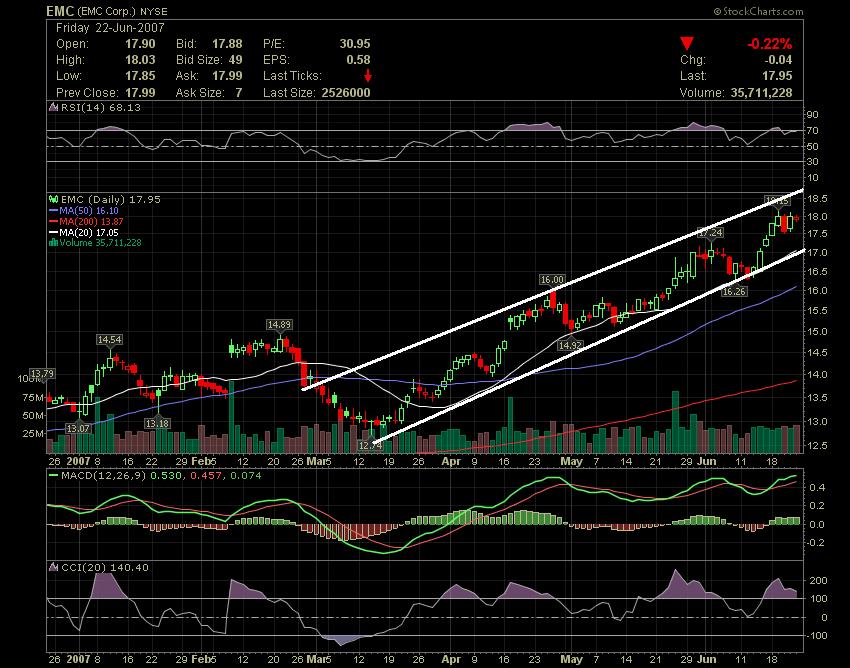Click the RSI(14) 68.13 label
Image resolution: width=850 pixels, height=668 pixels.
coord(100,107)
